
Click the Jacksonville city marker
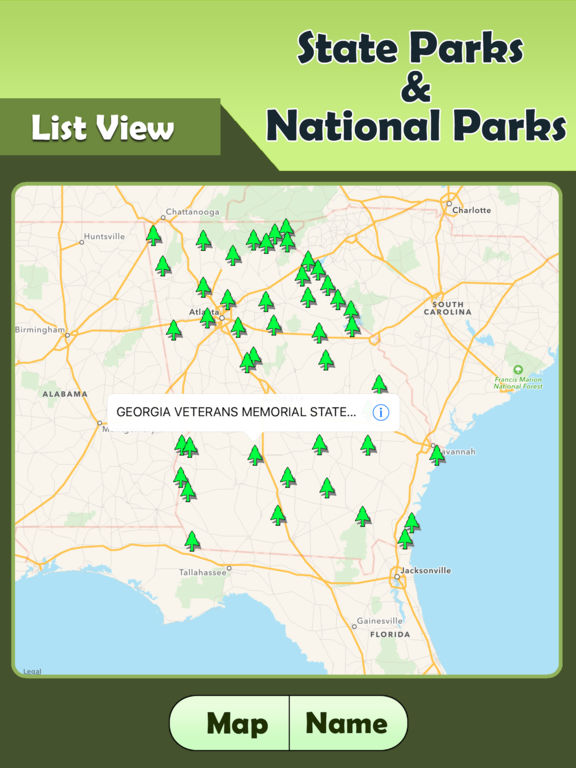pos(397,576)
